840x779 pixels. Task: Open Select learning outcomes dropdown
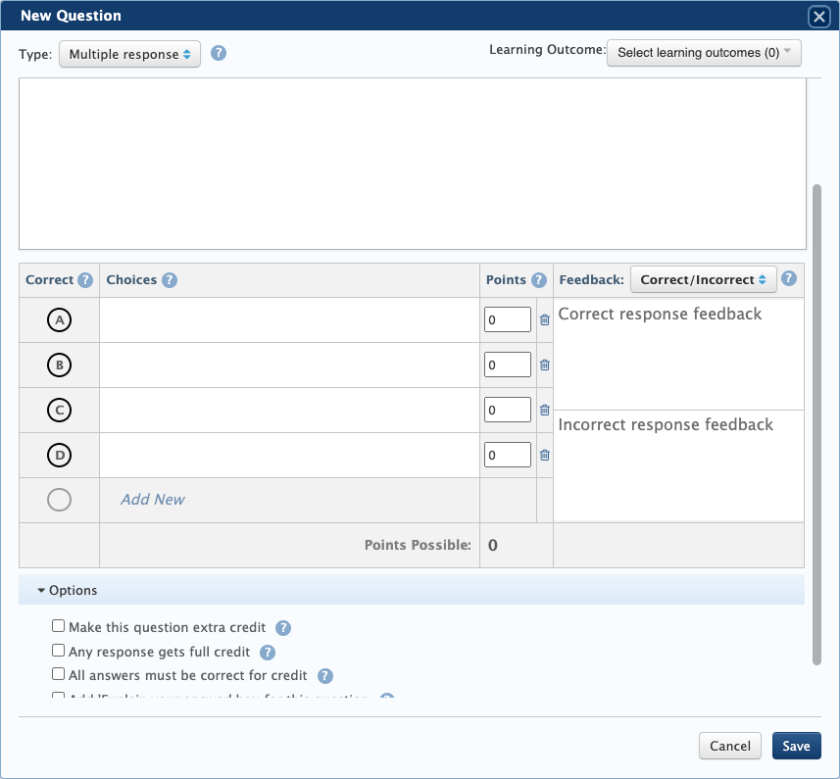point(704,53)
